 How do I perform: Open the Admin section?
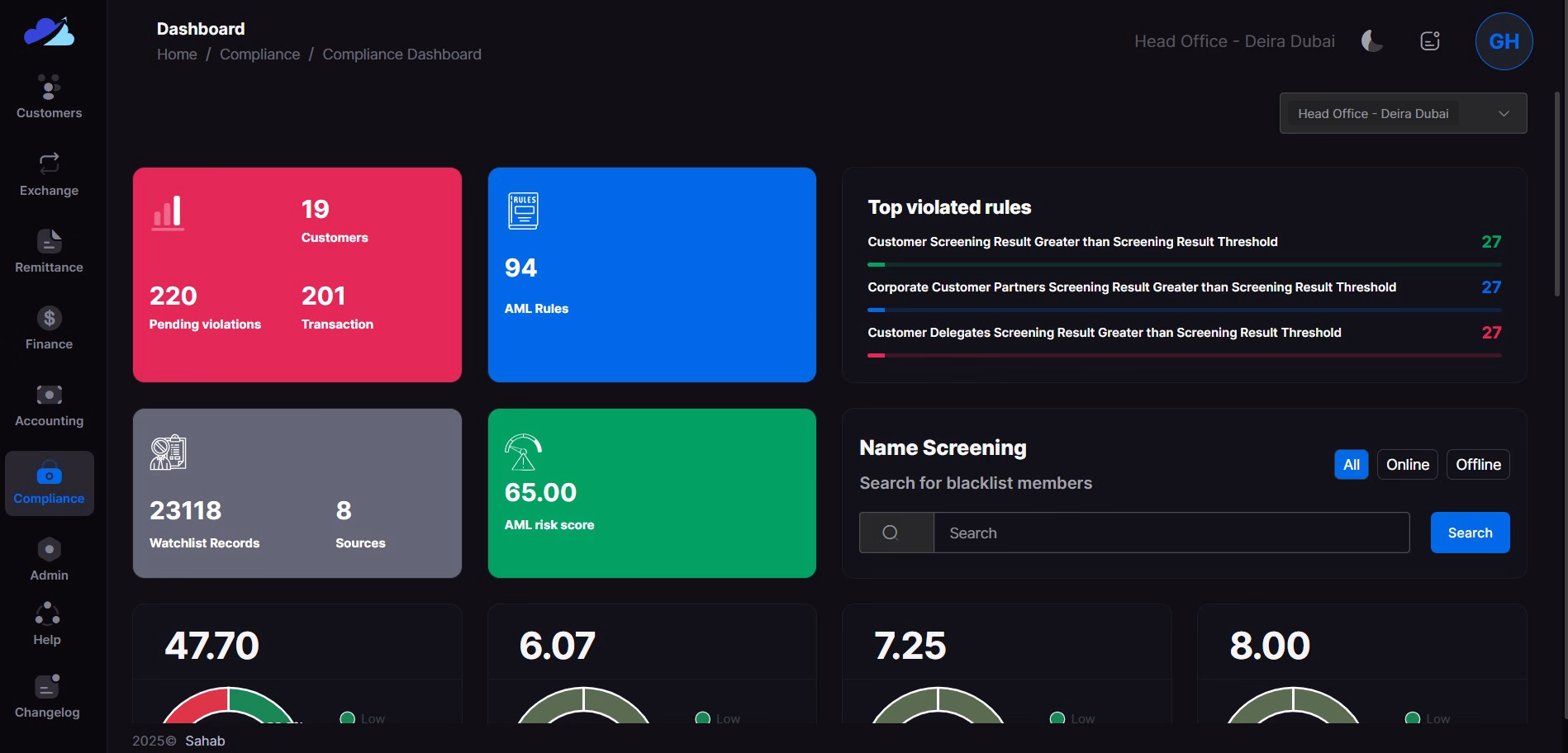click(x=49, y=559)
